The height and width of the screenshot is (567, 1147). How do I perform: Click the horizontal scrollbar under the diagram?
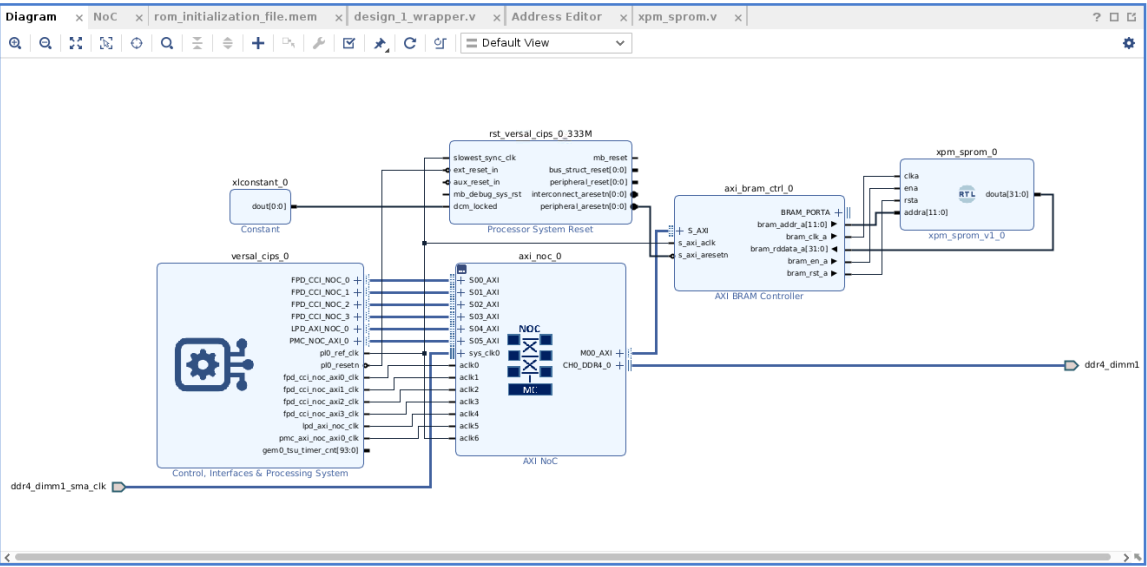tap(560, 557)
